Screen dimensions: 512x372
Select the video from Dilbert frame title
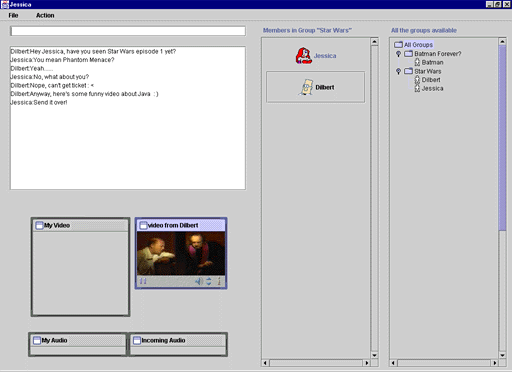173,225
